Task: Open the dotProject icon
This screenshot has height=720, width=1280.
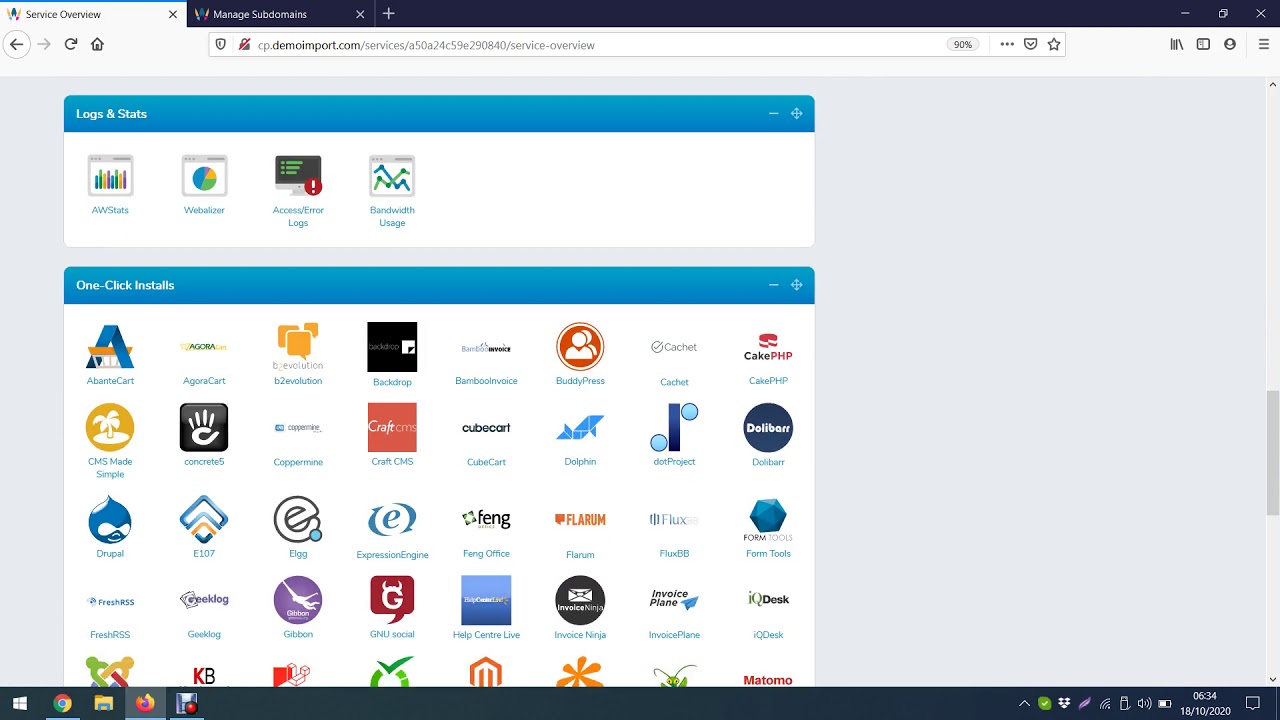Action: coord(674,428)
